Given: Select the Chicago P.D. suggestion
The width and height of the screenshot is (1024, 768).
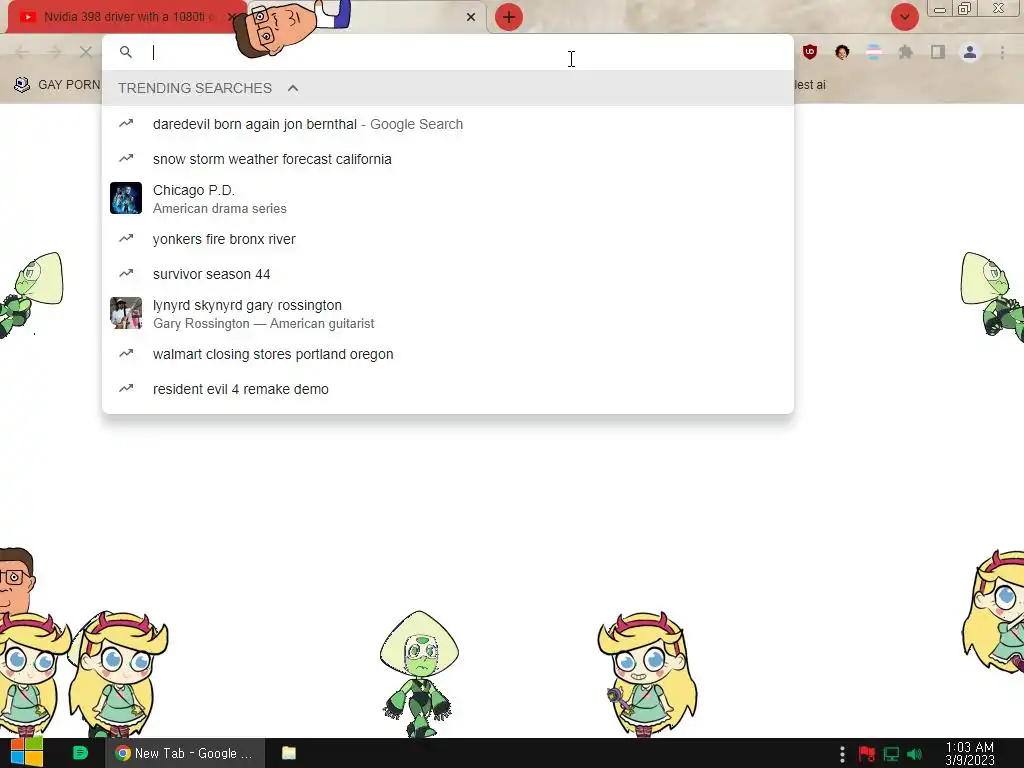Looking at the screenshot, I should (448, 199).
